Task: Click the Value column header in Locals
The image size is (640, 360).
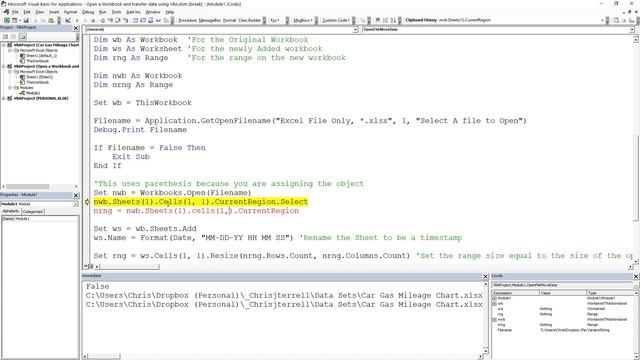Action: [562, 293]
